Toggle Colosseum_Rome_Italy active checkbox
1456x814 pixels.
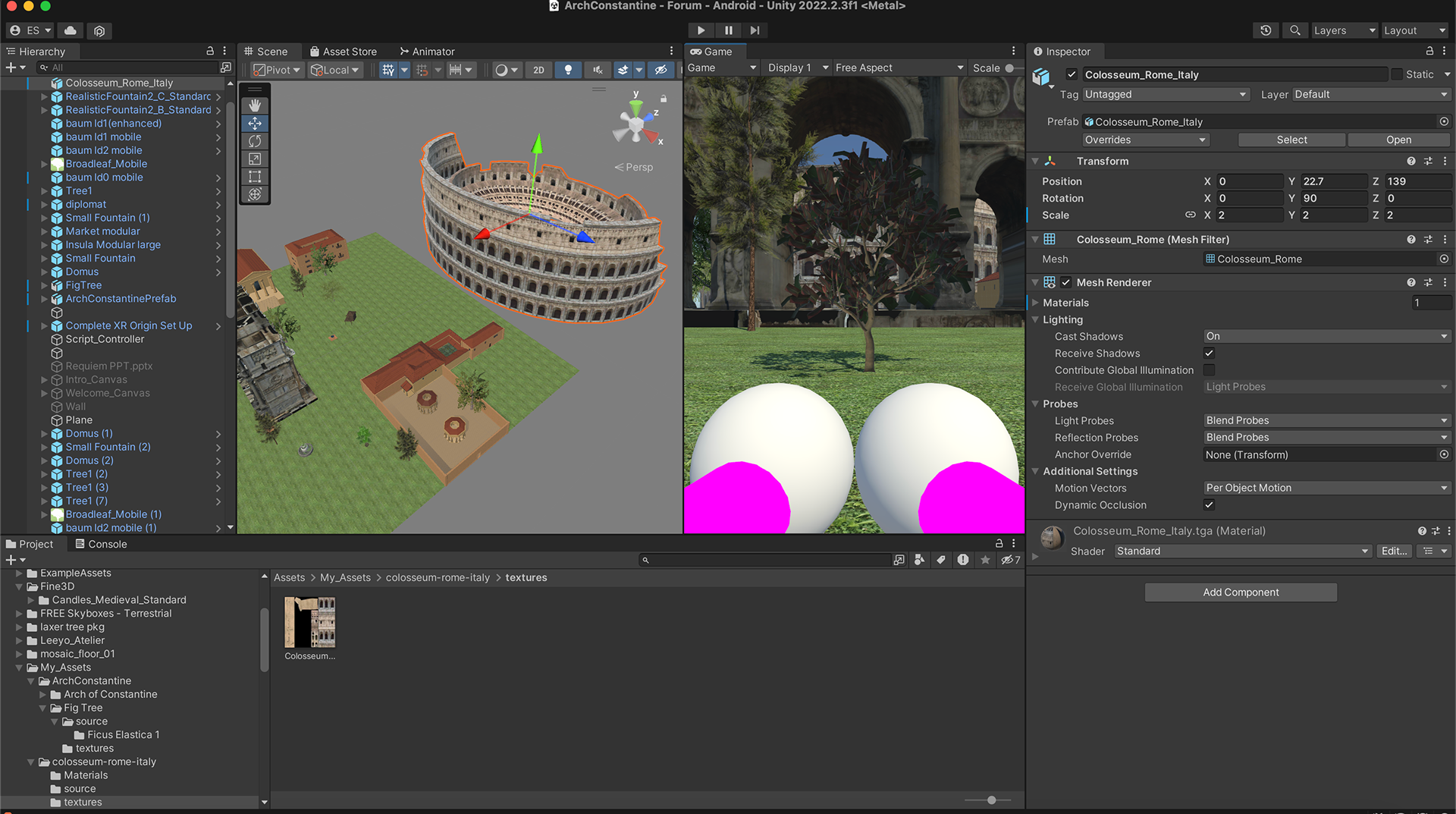tap(1072, 74)
